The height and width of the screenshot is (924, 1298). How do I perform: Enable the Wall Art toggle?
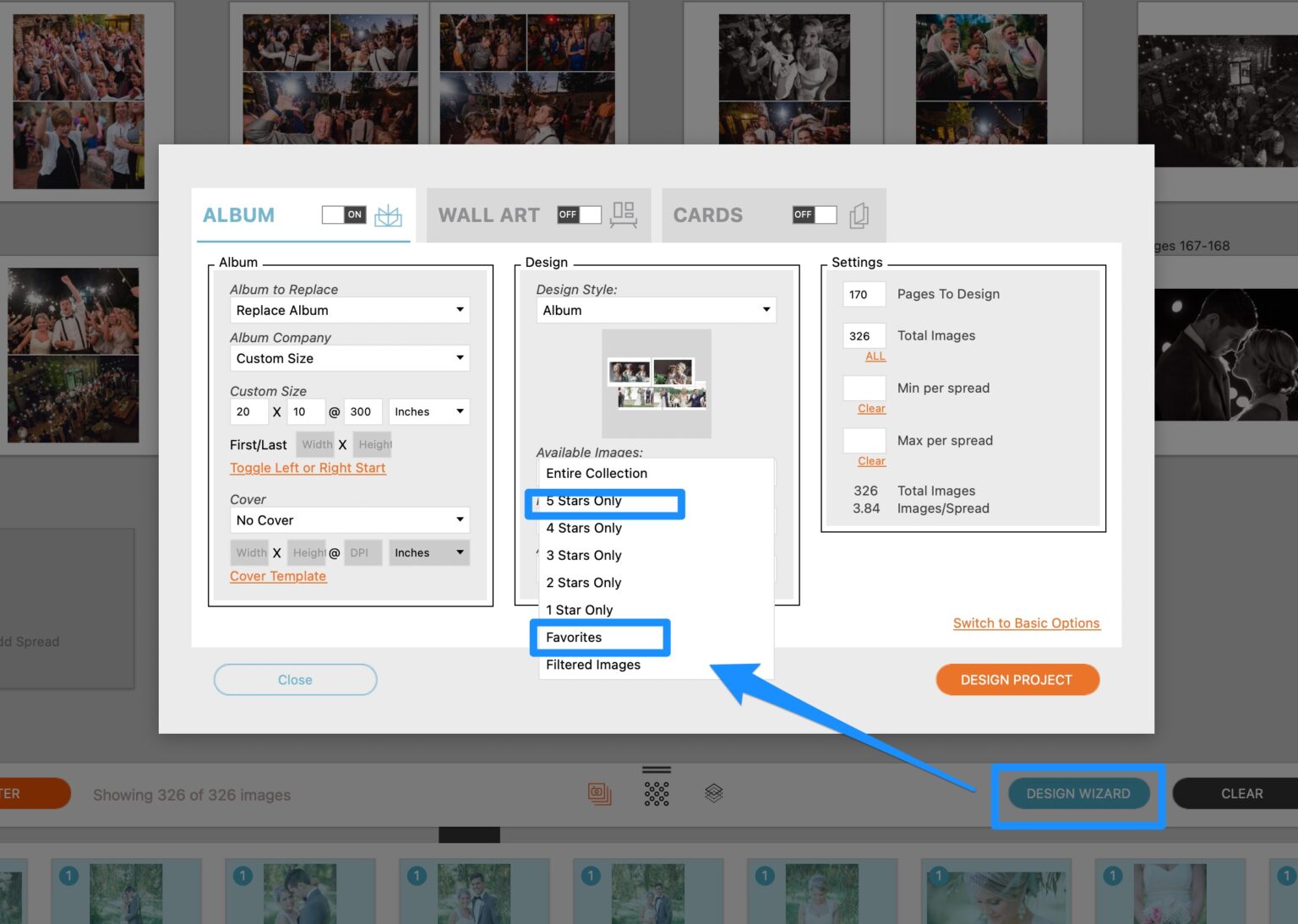pyautogui.click(x=578, y=215)
